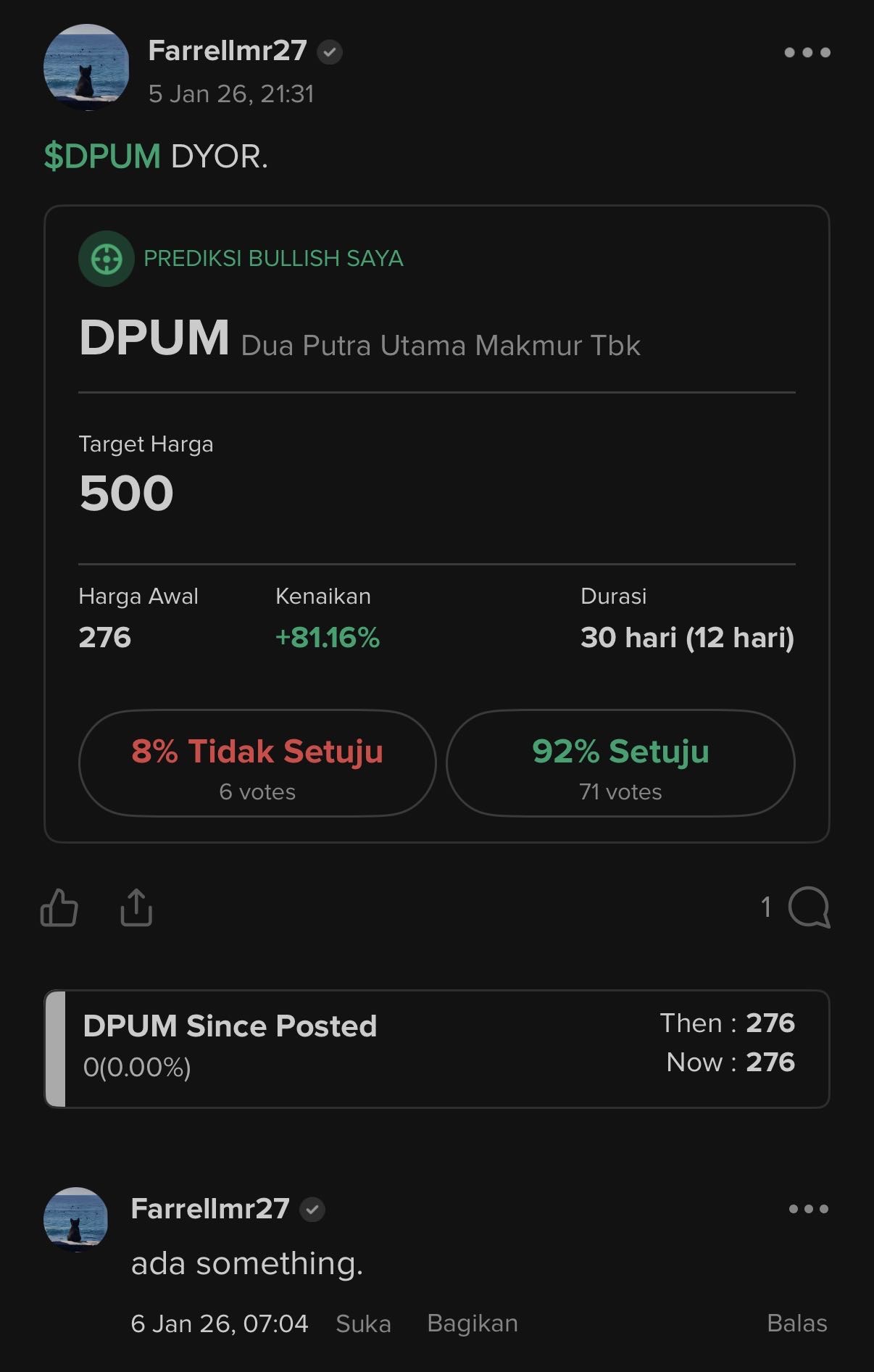Open comments via speech bubble icon
Image resolution: width=874 pixels, height=1372 pixels.
point(809,907)
